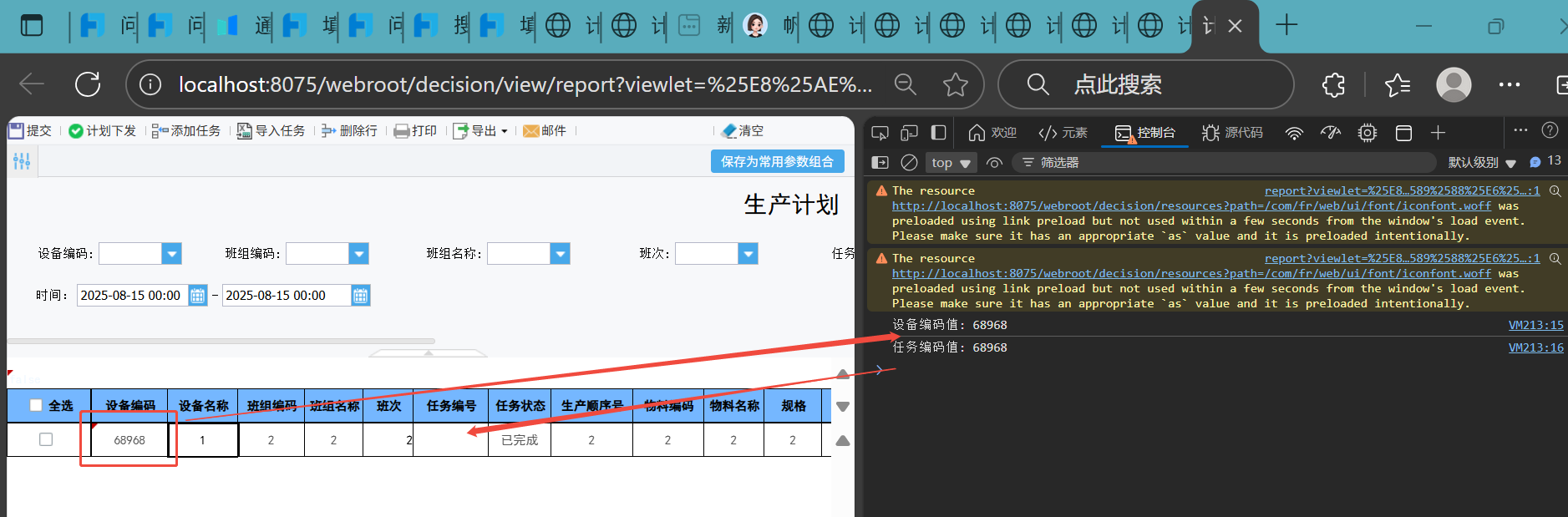This screenshot has width=1568, height=517.
Task: Click the 邮件 mail icon
Action: tap(530, 131)
